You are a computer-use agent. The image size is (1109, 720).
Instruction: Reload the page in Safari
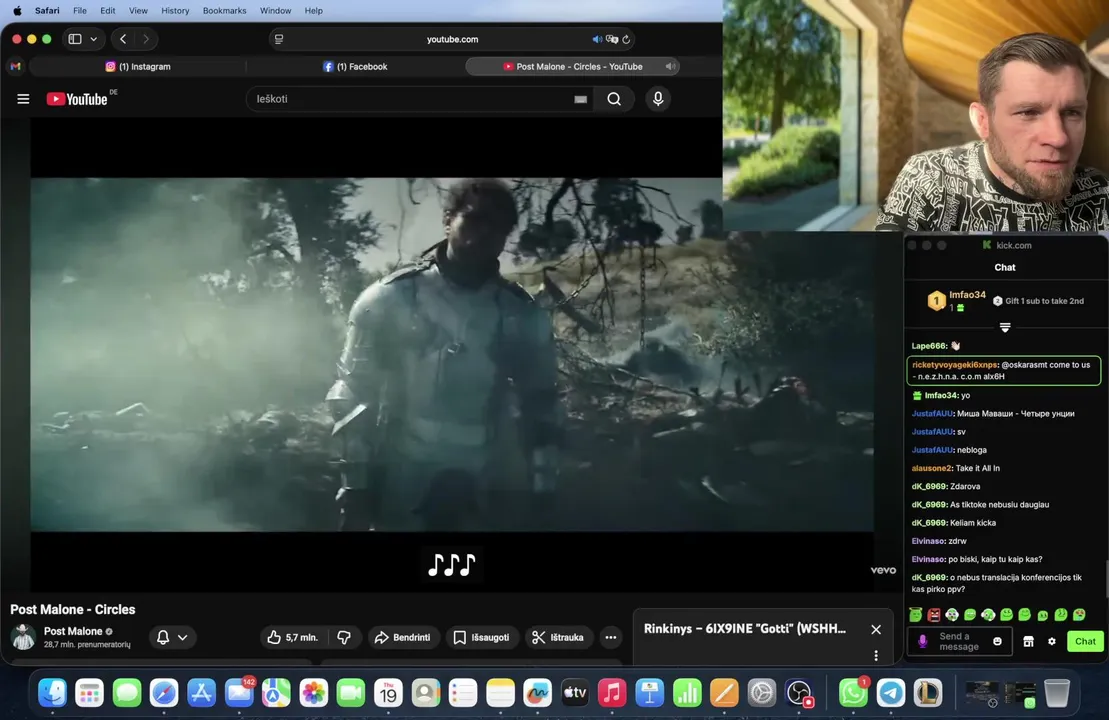pyautogui.click(x=626, y=40)
